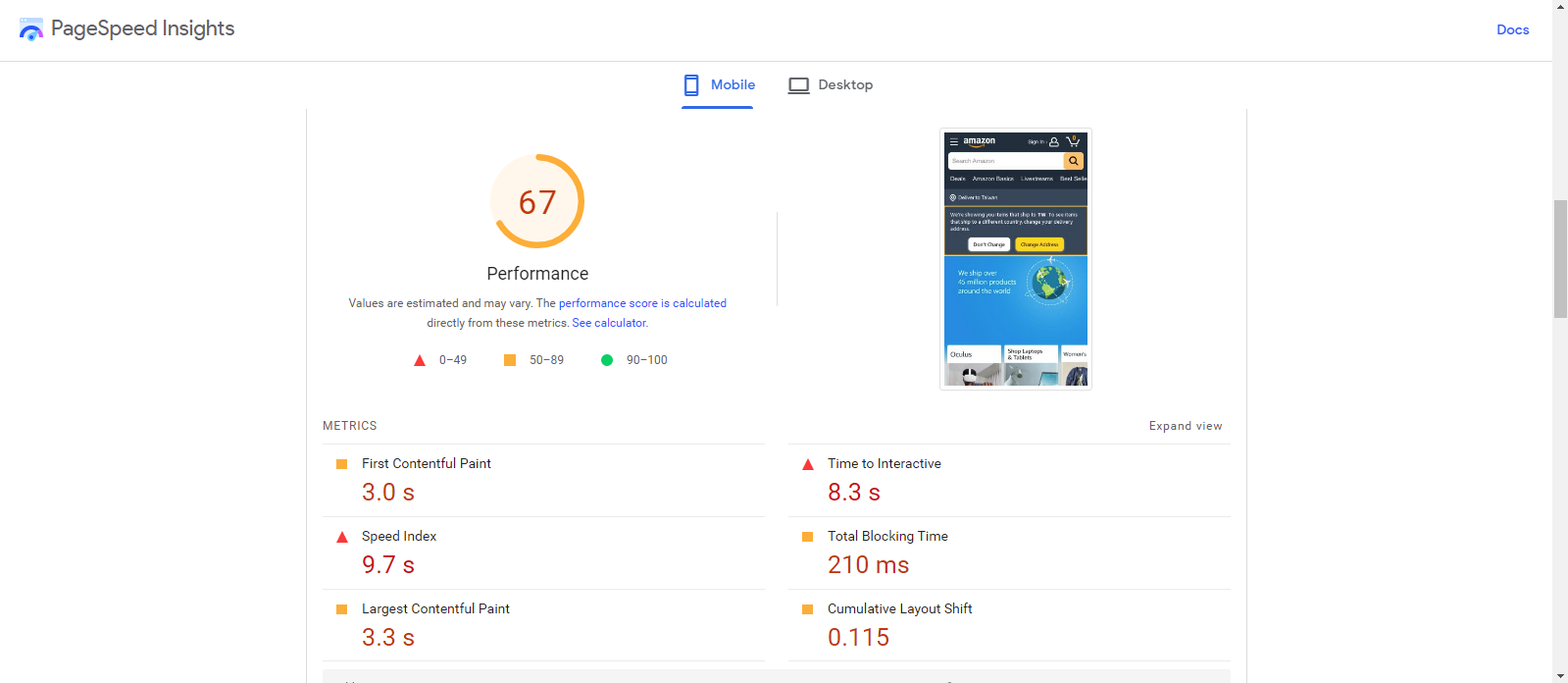Viewport: 1568px width, 683px height.
Task: Click the Total Blocking Time label
Action: 887,536
